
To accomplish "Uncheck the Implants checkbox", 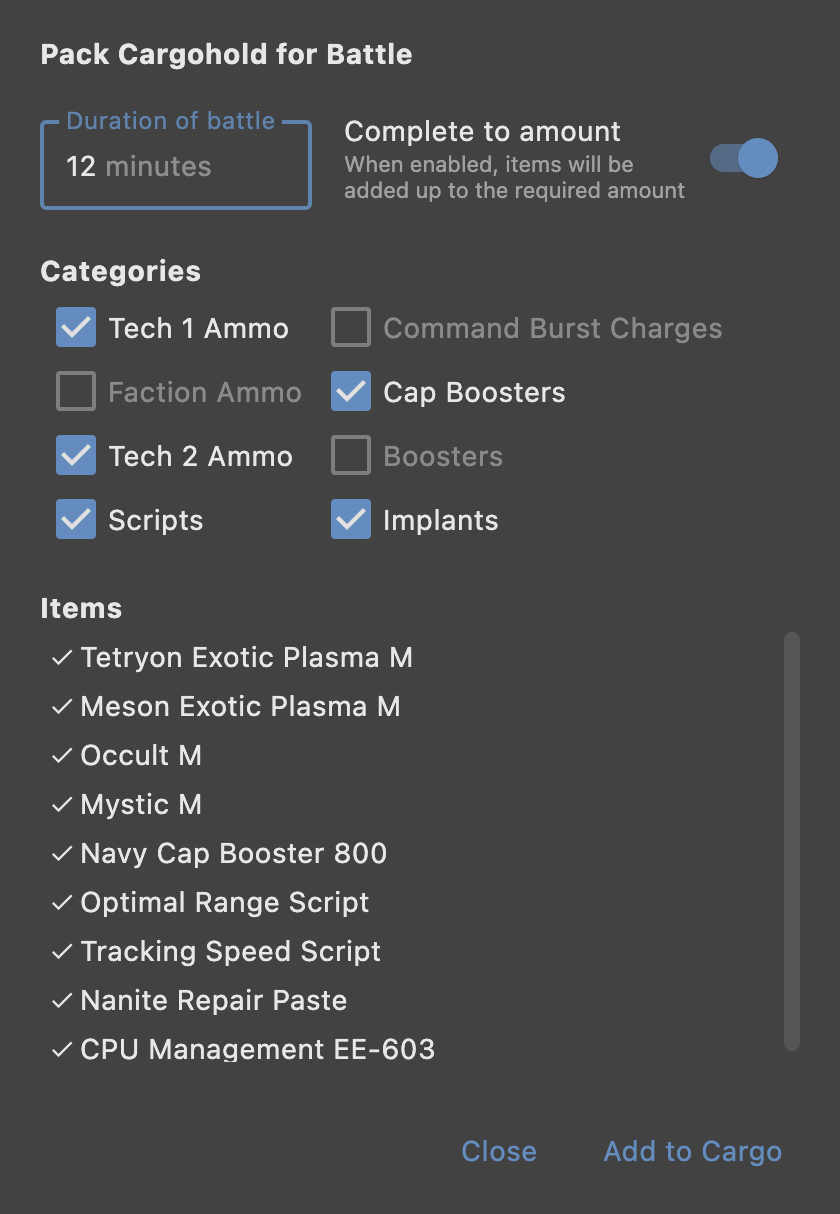I will pyautogui.click(x=351, y=520).
